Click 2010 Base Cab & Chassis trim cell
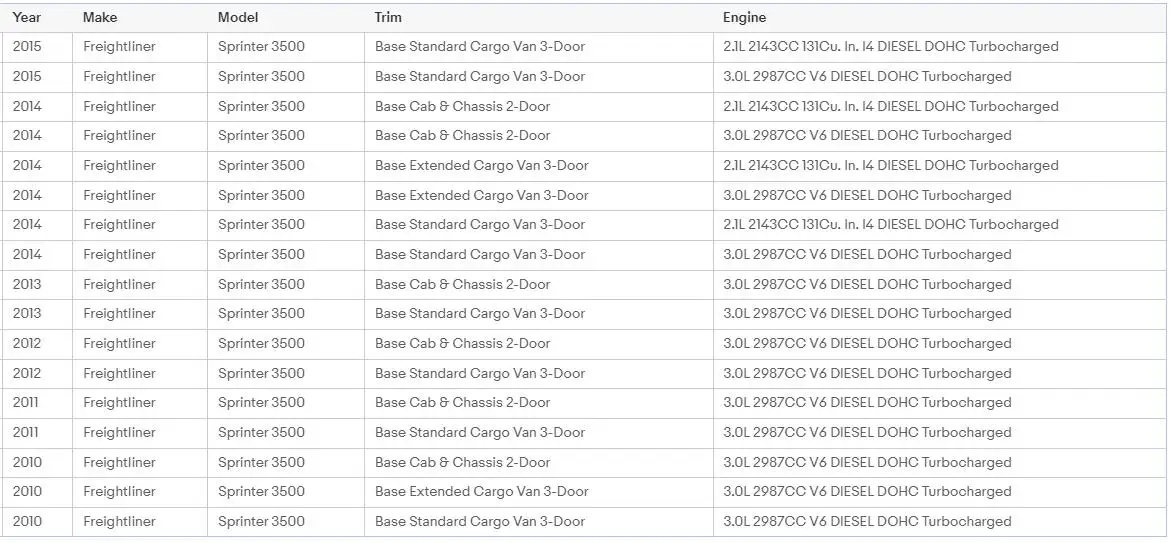The image size is (1171, 543). (463, 462)
